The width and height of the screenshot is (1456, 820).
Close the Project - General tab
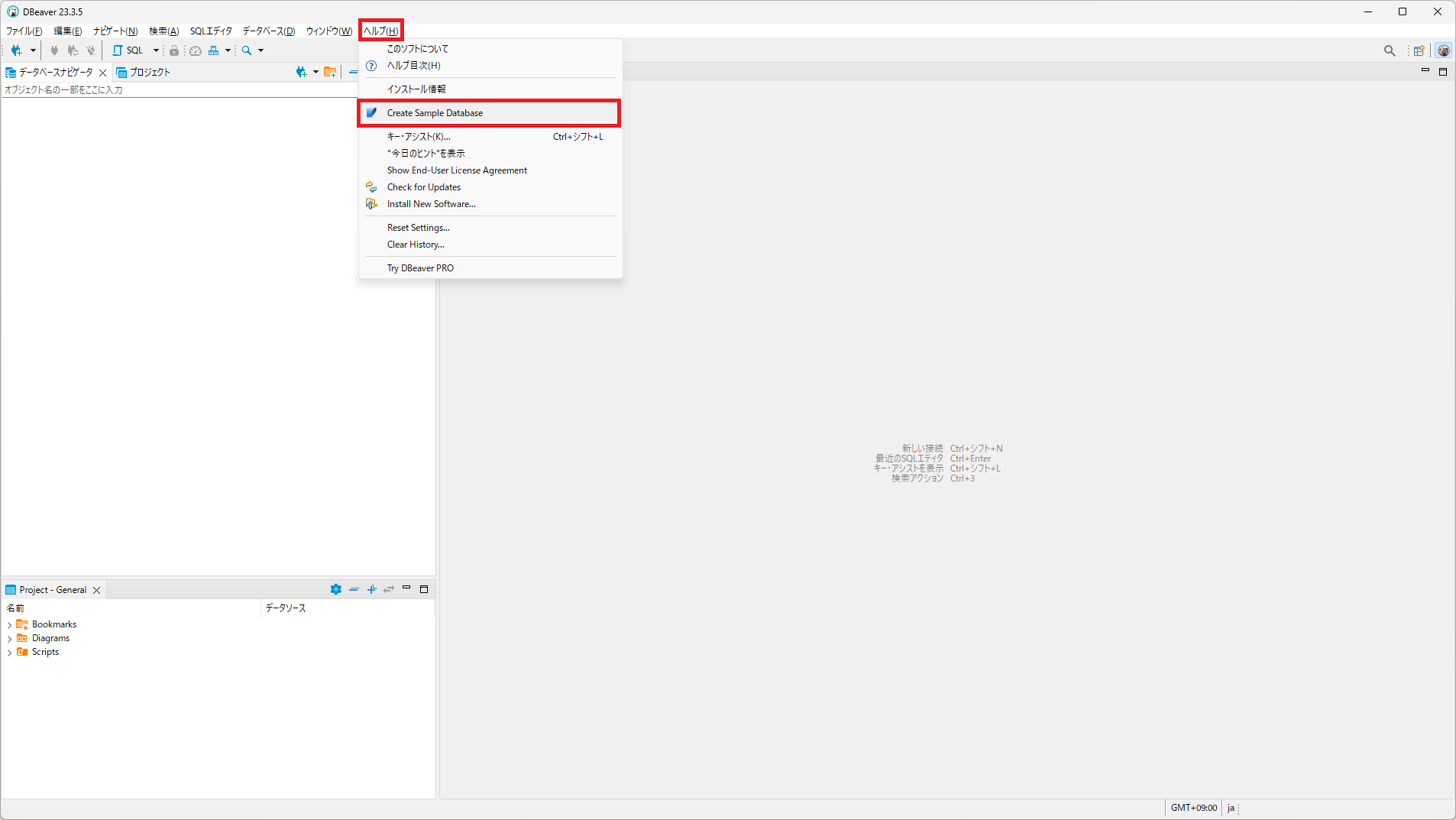[97, 590]
